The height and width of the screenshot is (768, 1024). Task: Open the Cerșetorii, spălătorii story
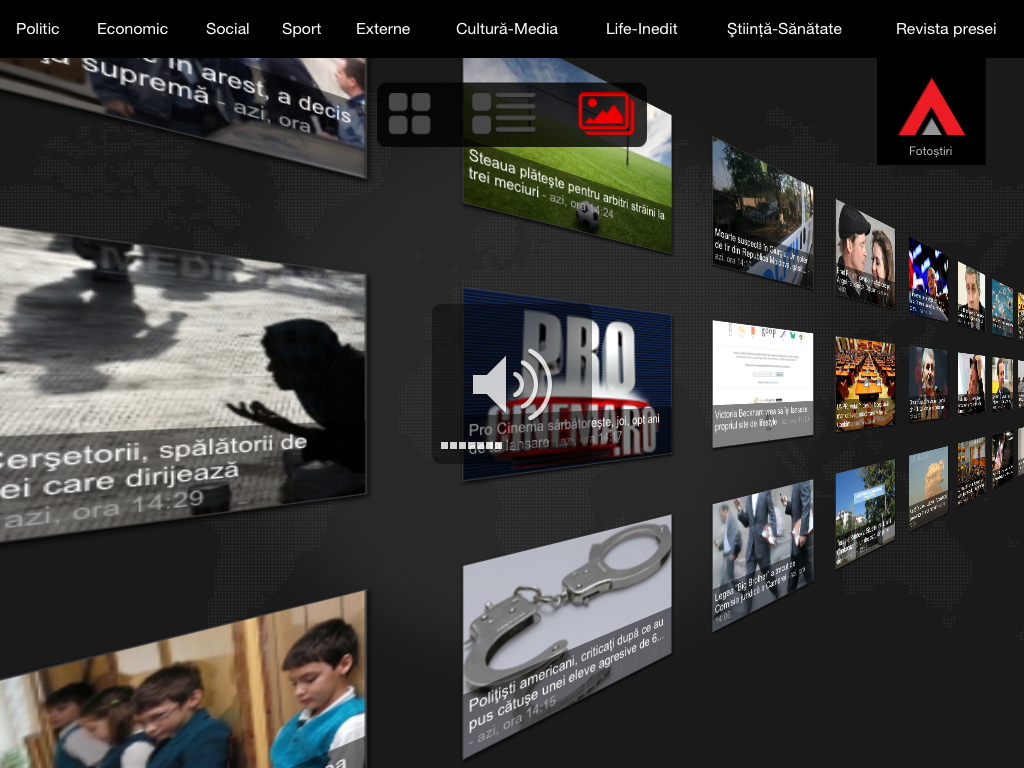pyautogui.click(x=183, y=384)
